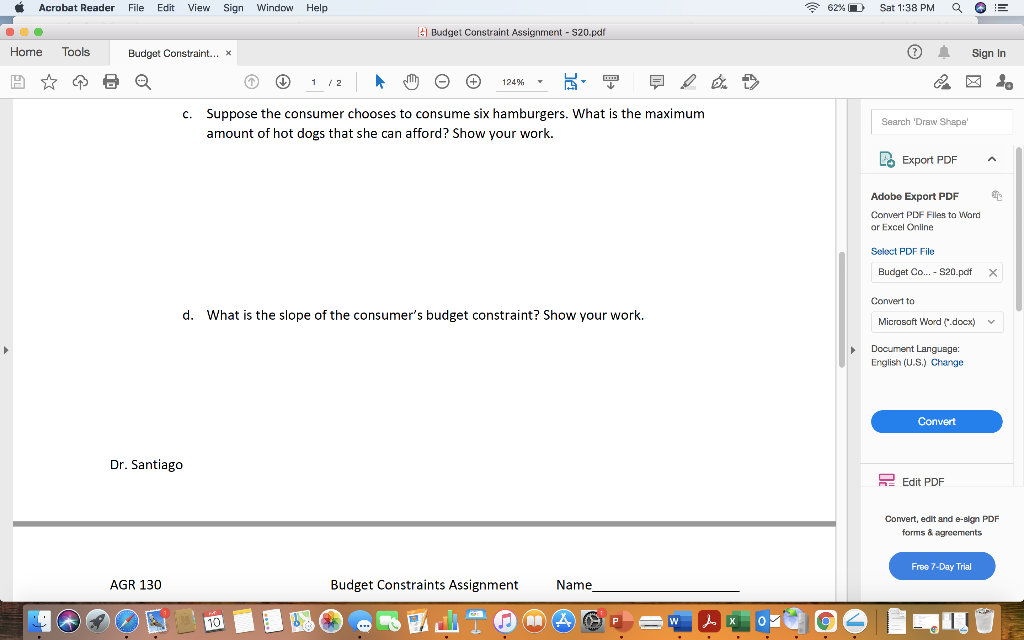Image resolution: width=1024 pixels, height=640 pixels.
Task: Open the 'Convert to' format dropdown
Action: coord(936,321)
